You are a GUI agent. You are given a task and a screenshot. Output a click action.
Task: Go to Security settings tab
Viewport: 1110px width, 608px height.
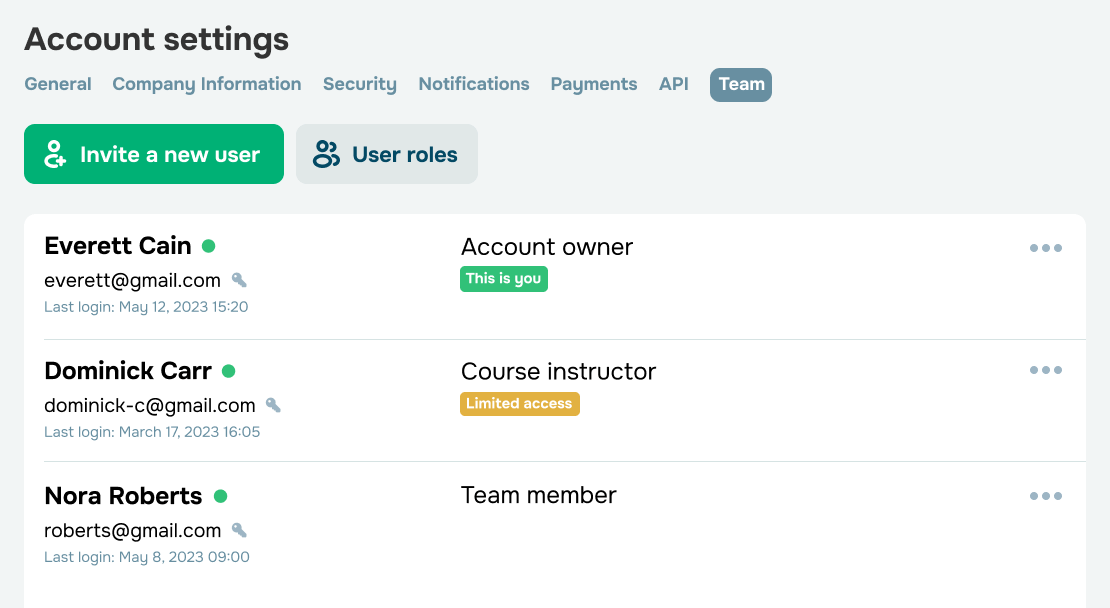coord(360,84)
